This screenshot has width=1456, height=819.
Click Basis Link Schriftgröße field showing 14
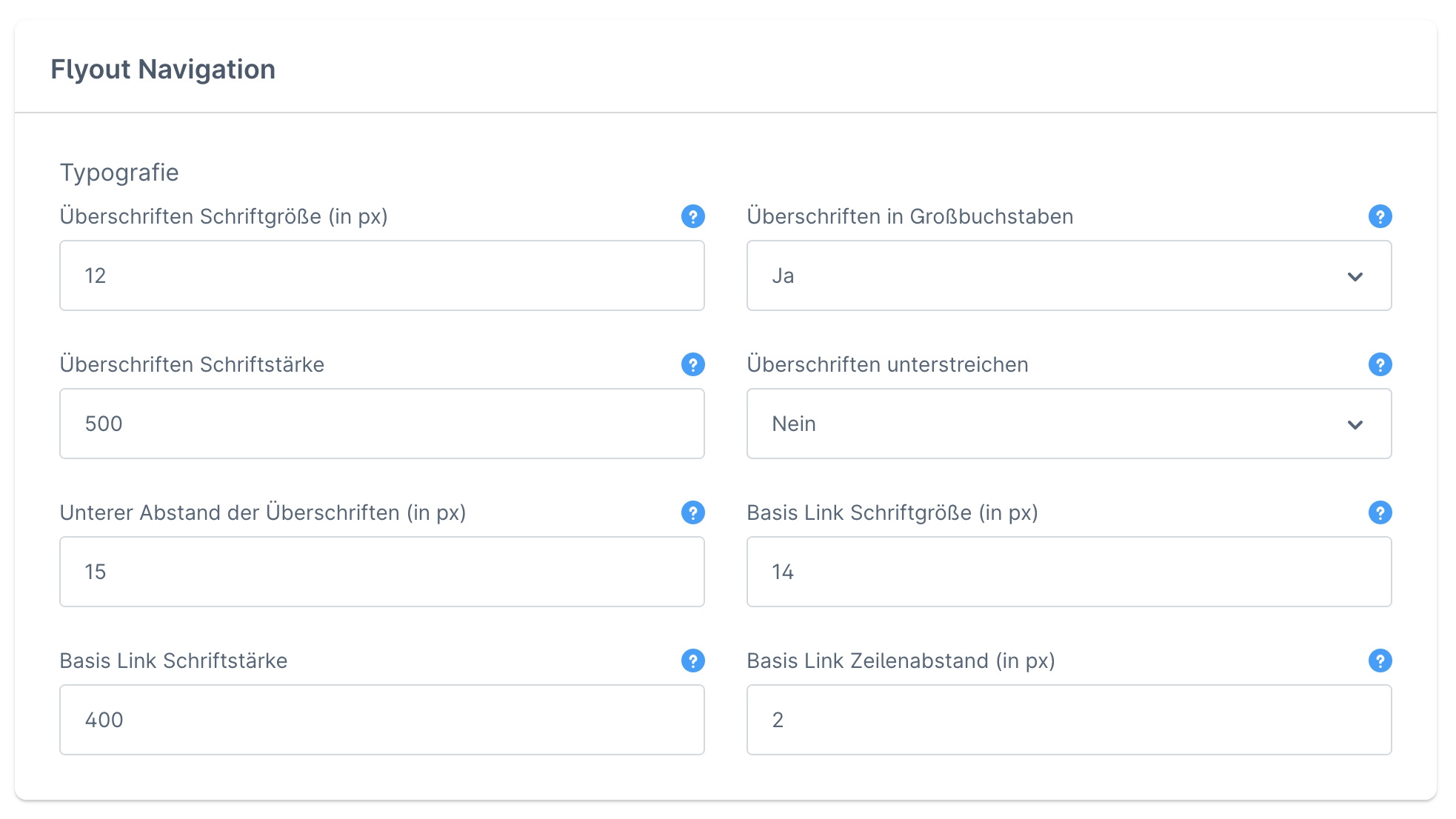(x=1068, y=572)
